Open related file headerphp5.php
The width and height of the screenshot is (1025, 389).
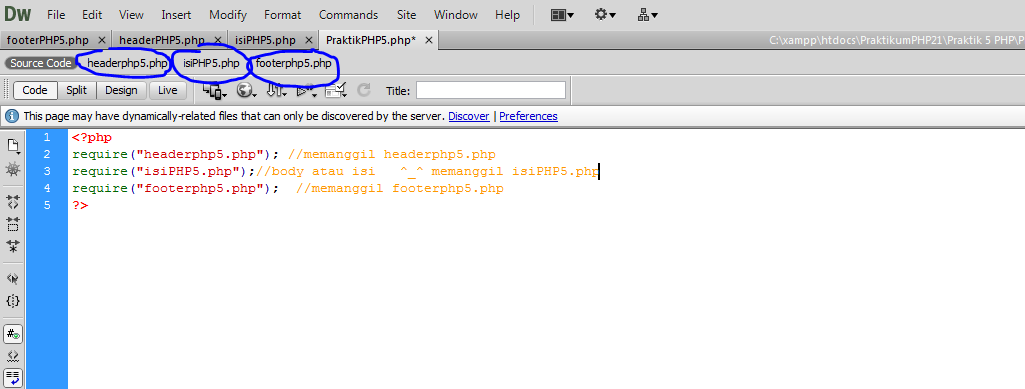point(127,63)
